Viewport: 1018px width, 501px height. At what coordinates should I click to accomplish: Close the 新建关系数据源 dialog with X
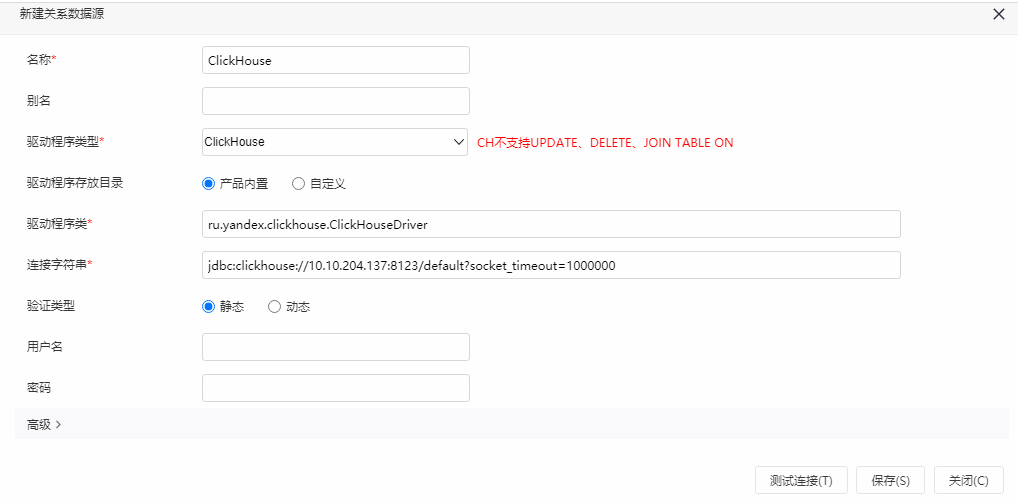tap(999, 14)
